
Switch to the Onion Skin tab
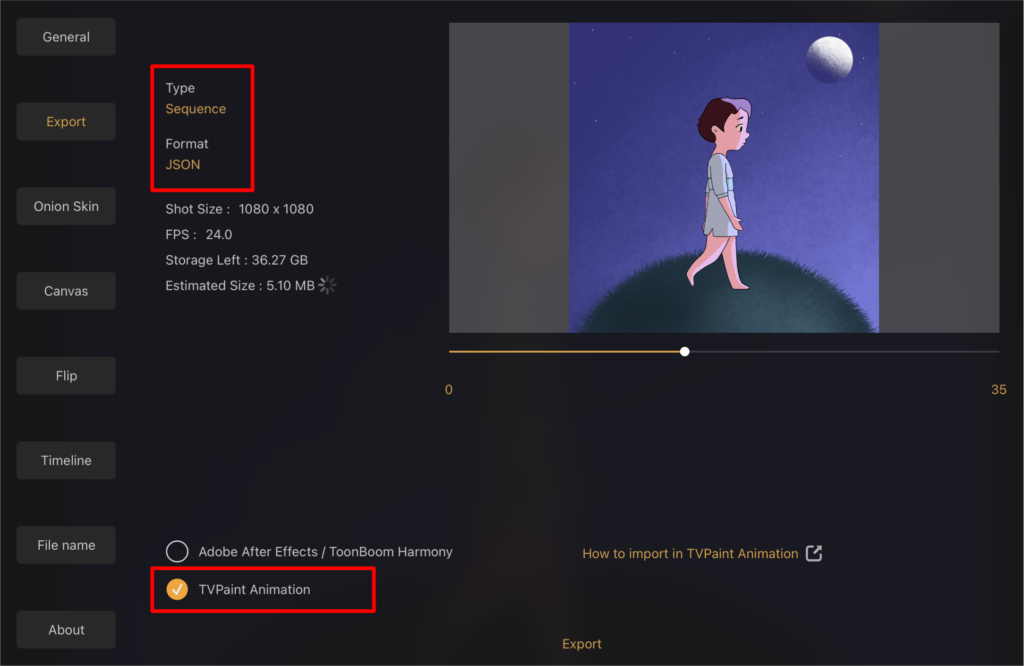[66, 206]
